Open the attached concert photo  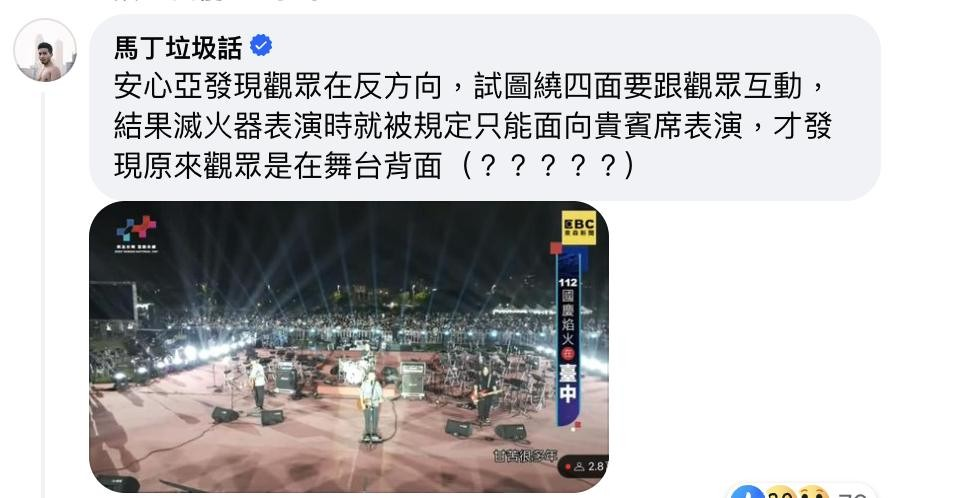pos(349,346)
